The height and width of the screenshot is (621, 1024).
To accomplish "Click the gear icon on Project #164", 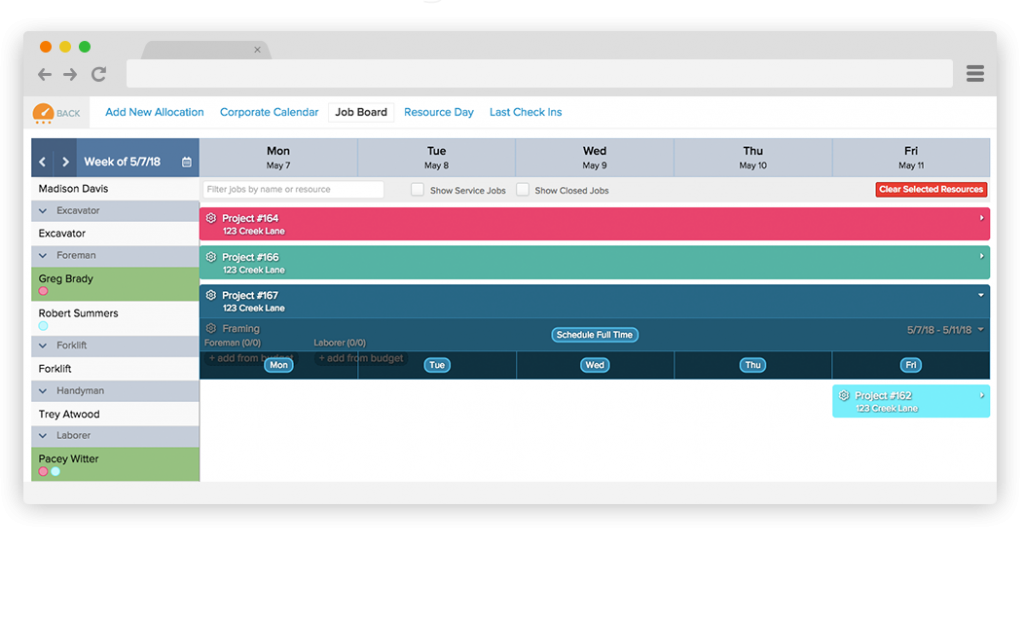I will tap(211, 218).
